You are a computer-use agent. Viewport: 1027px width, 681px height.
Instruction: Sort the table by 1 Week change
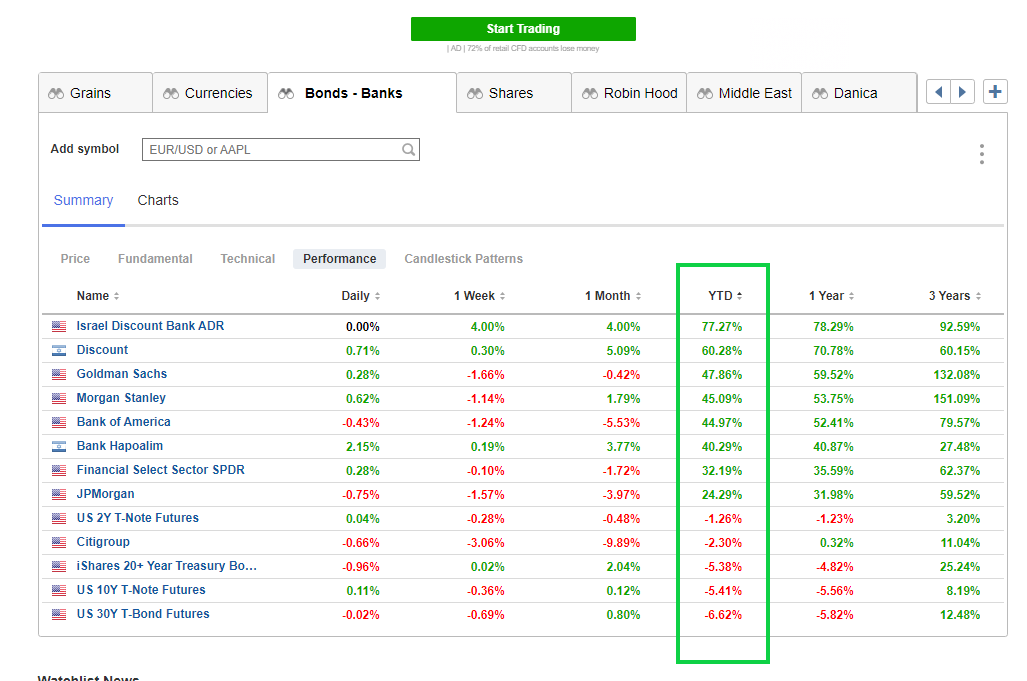[x=479, y=296]
